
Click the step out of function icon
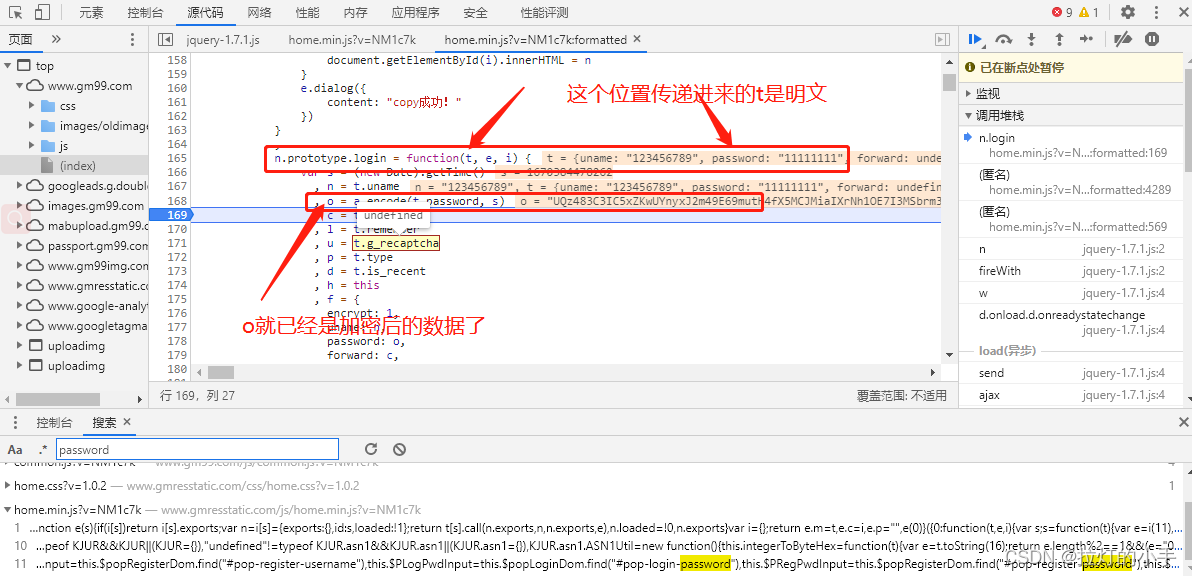pos(1059,40)
